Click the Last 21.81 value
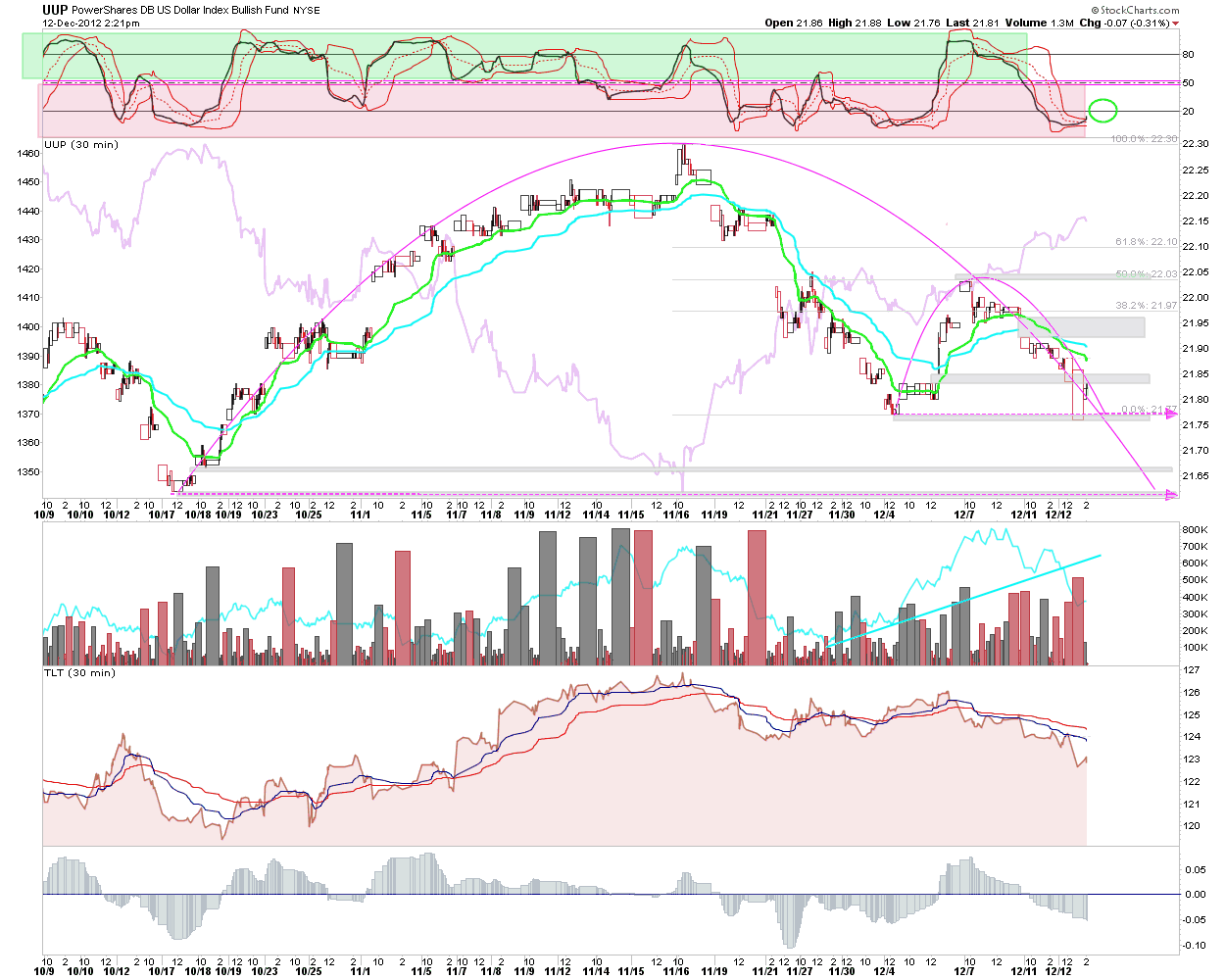Image resolution: width=1225 pixels, height=980 pixels. point(973,23)
